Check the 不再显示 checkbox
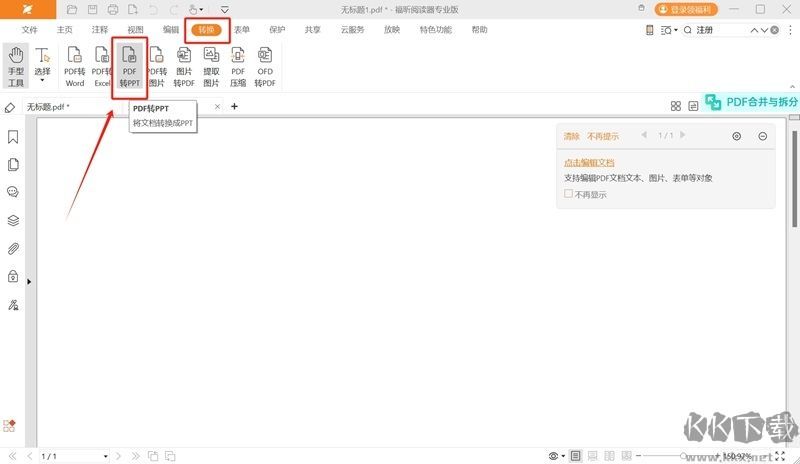800x464 pixels. [568, 194]
